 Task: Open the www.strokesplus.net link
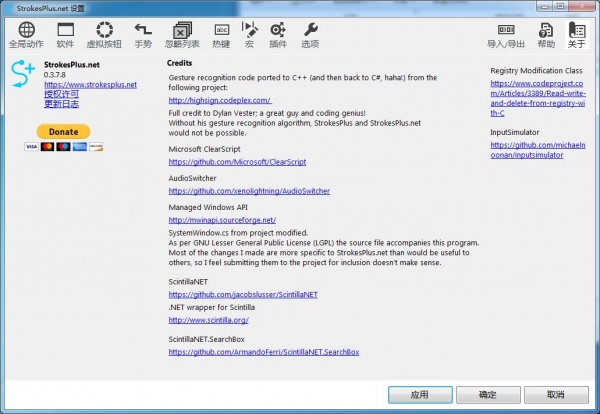(90, 85)
